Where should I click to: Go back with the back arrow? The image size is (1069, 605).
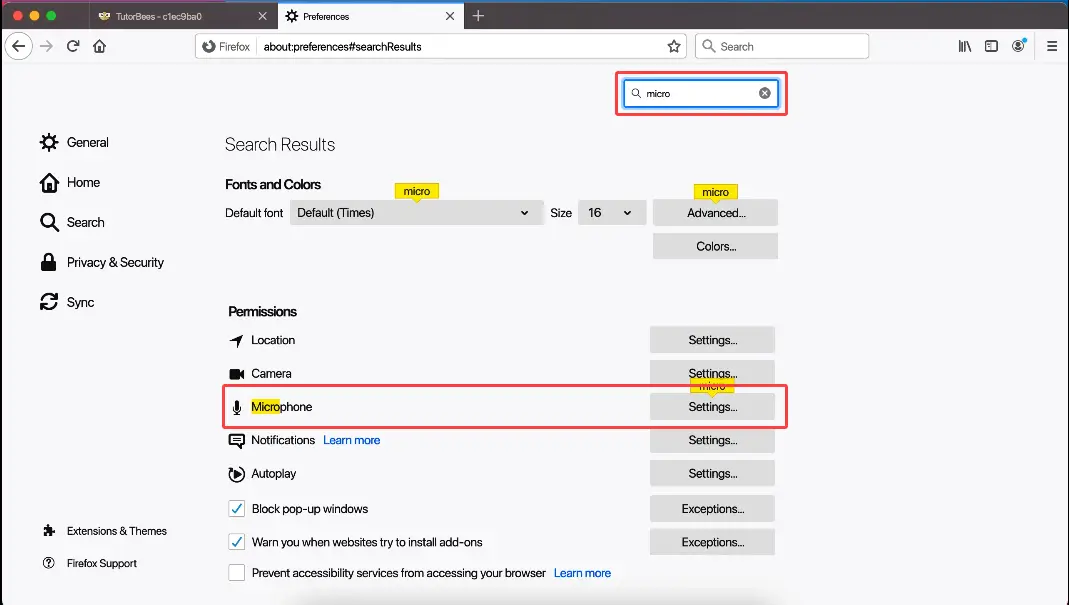(x=19, y=46)
